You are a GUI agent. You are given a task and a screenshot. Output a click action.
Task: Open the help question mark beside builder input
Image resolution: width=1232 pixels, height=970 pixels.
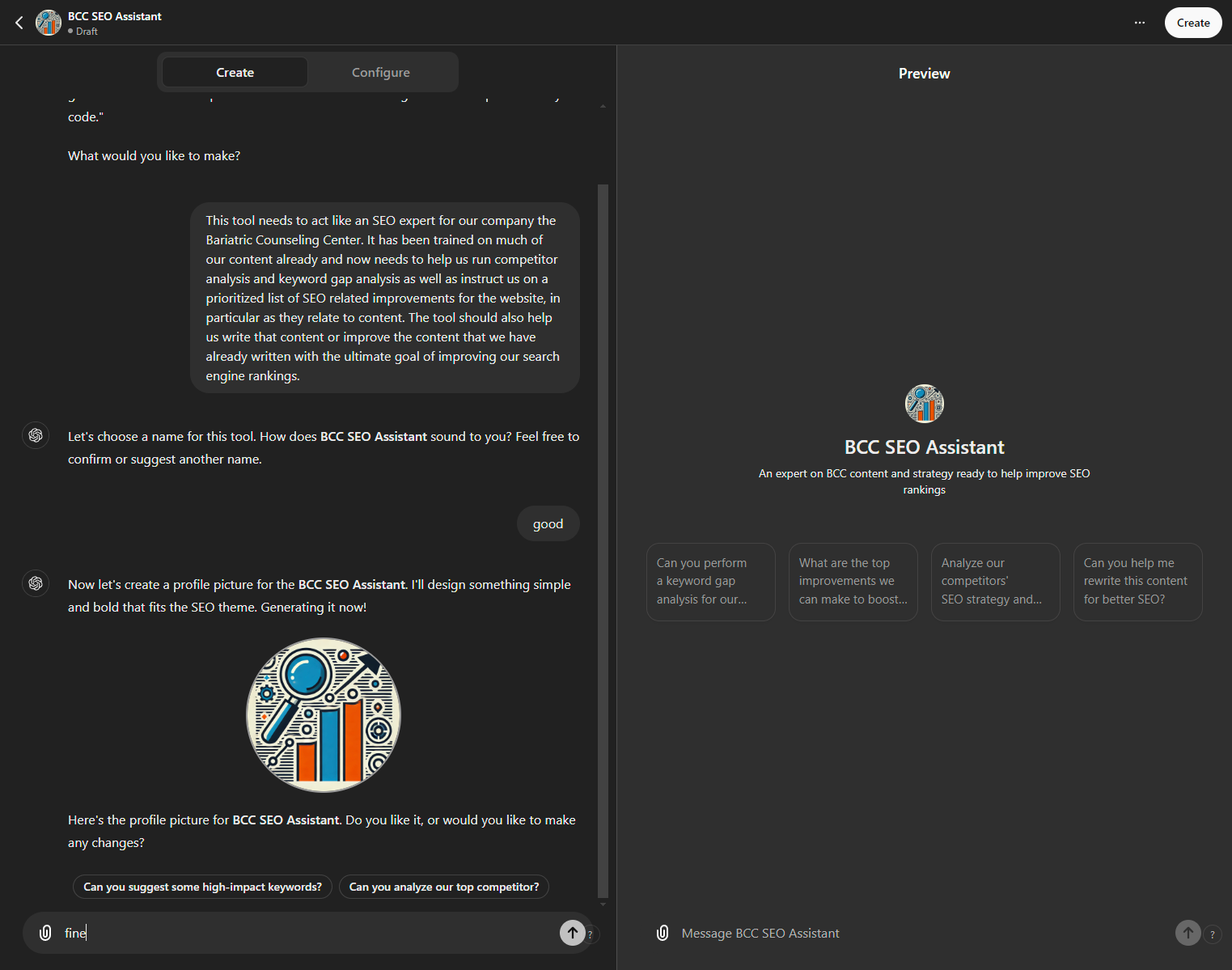tap(590, 934)
